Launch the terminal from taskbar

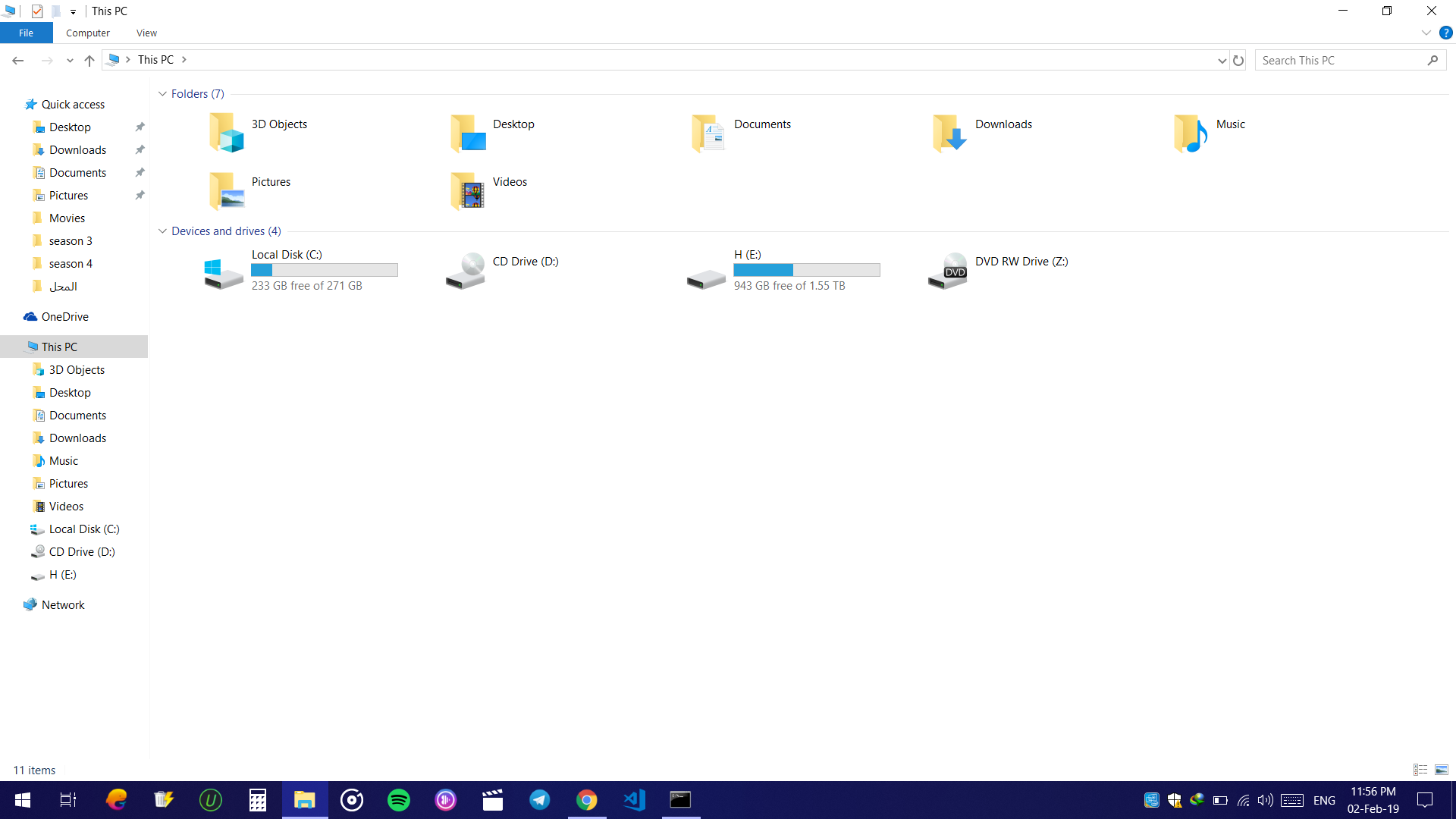680,799
